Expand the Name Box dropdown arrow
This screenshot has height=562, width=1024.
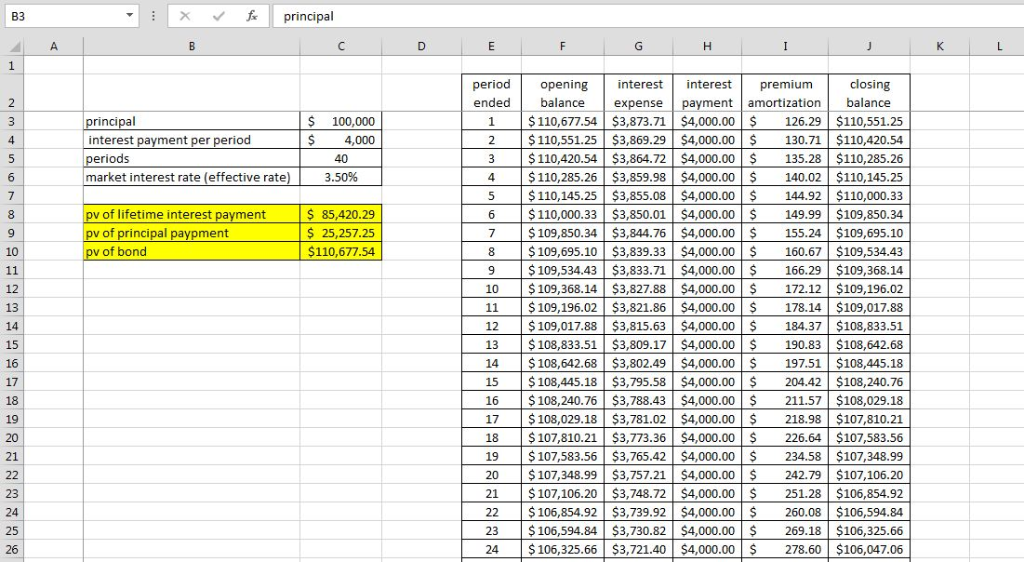point(129,16)
